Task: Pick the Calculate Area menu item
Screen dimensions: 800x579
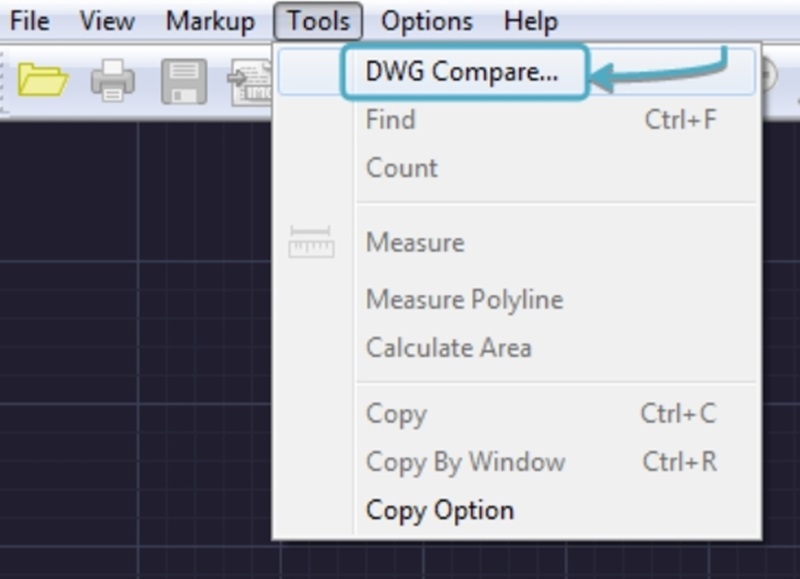Action: coord(448,348)
